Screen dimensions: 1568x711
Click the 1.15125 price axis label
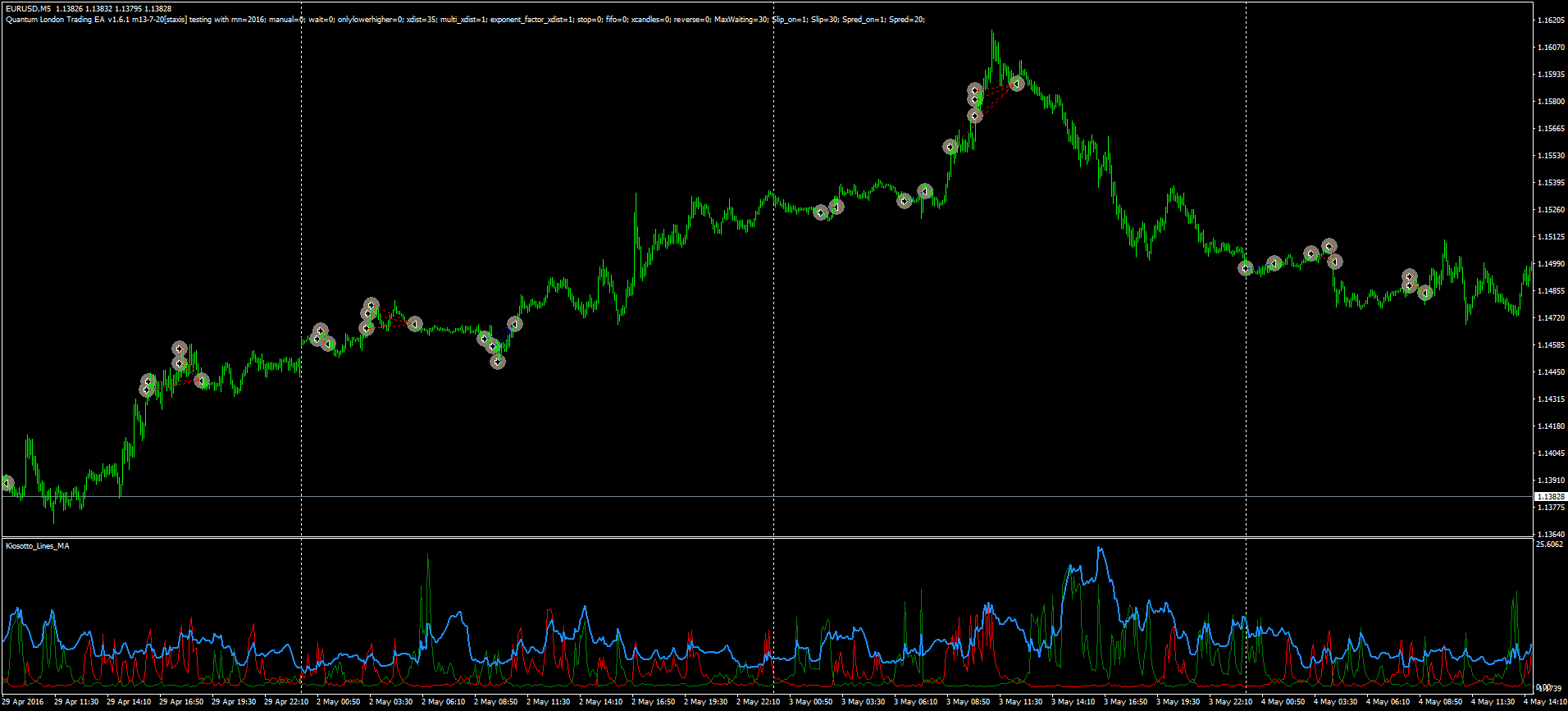point(1549,237)
